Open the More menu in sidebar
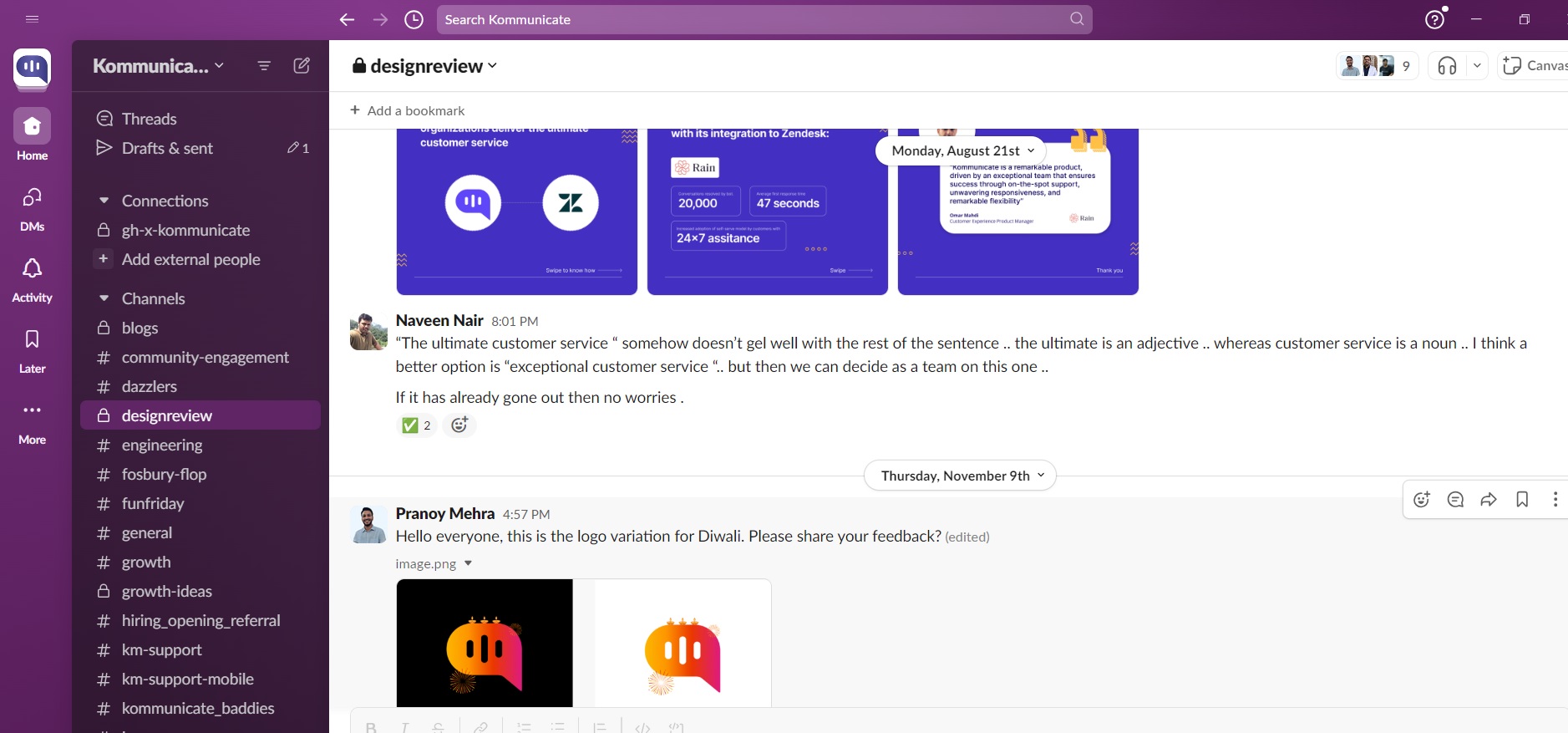Image resolution: width=1568 pixels, height=733 pixels. 33,421
